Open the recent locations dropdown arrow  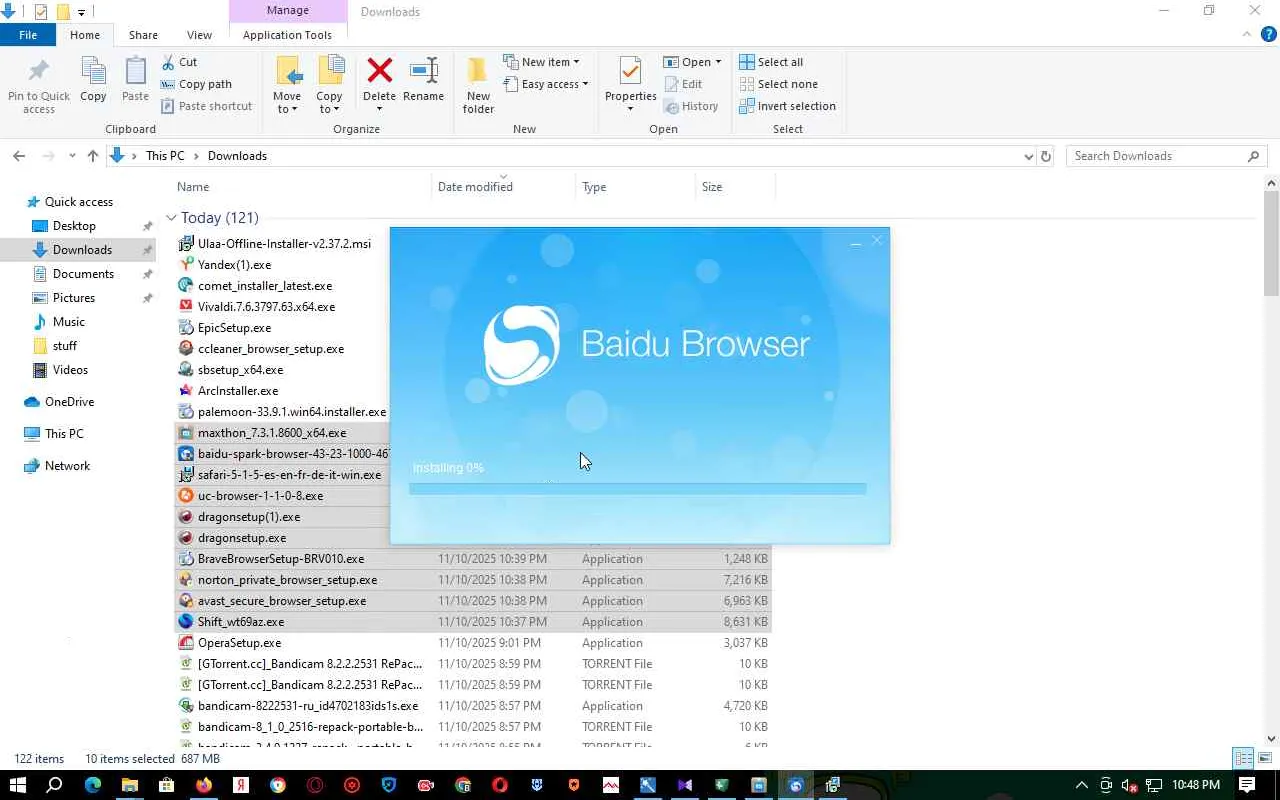point(72,156)
